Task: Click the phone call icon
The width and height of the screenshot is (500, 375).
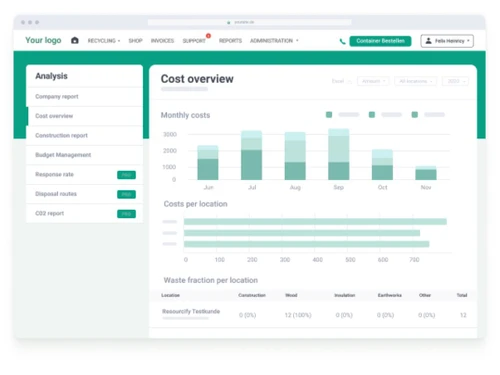Action: coord(342,41)
